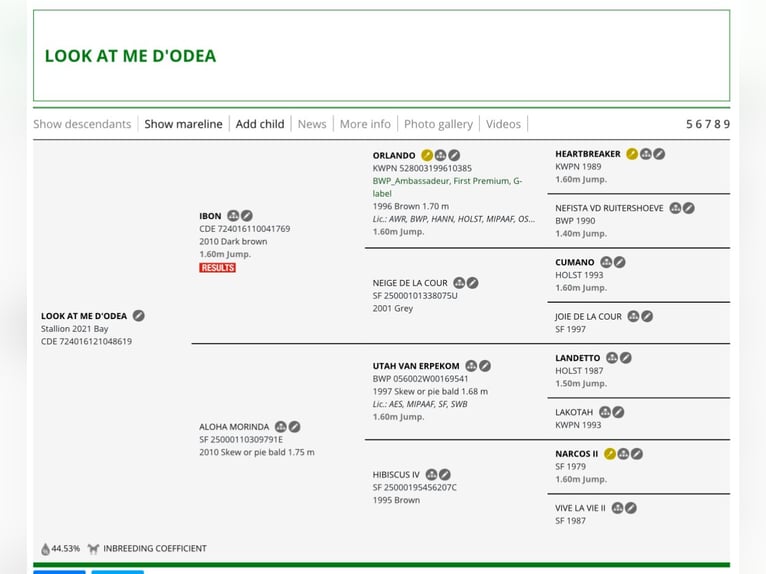Open progeny icon next to IBON
This screenshot has width=766, height=574.
pos(233,215)
